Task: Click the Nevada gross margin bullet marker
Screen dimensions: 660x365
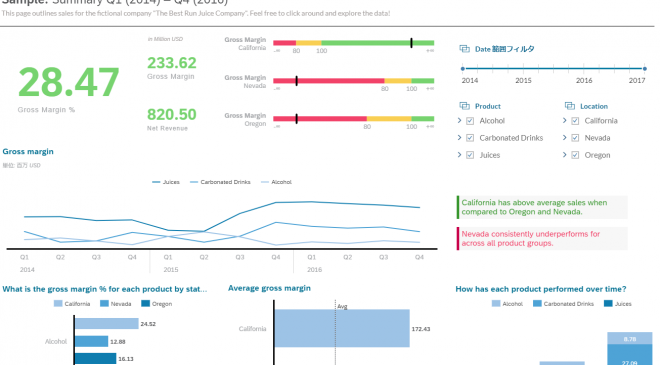Action: (x=297, y=81)
